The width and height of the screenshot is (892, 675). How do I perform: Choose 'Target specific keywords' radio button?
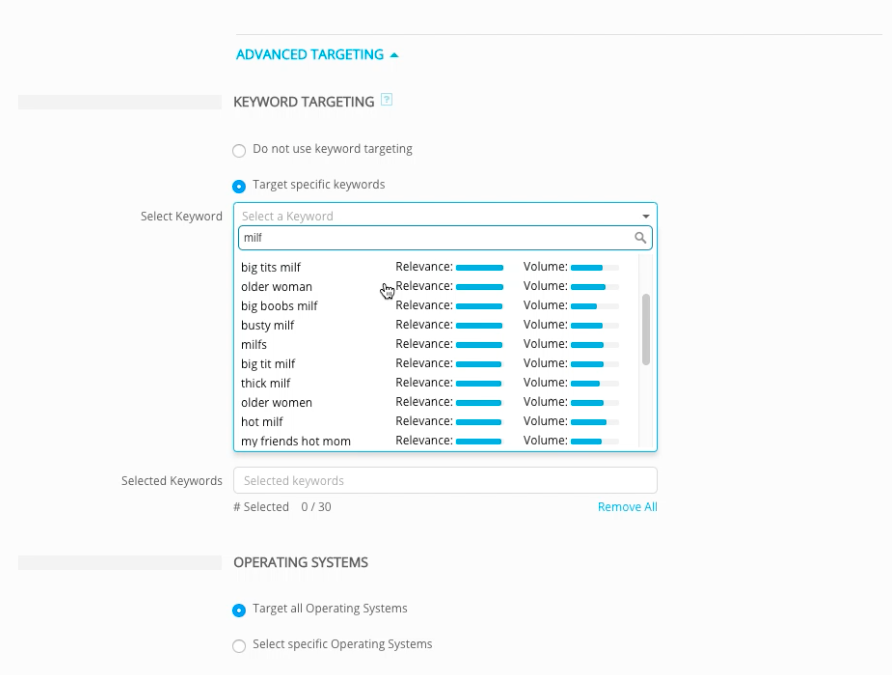239,186
